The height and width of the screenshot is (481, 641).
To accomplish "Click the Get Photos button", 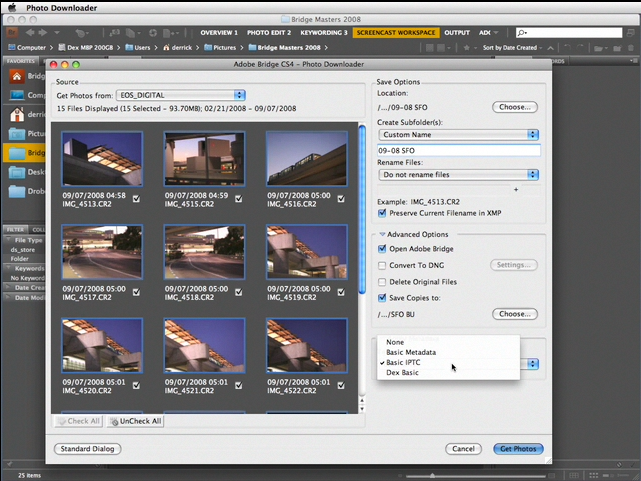I will click(518, 449).
